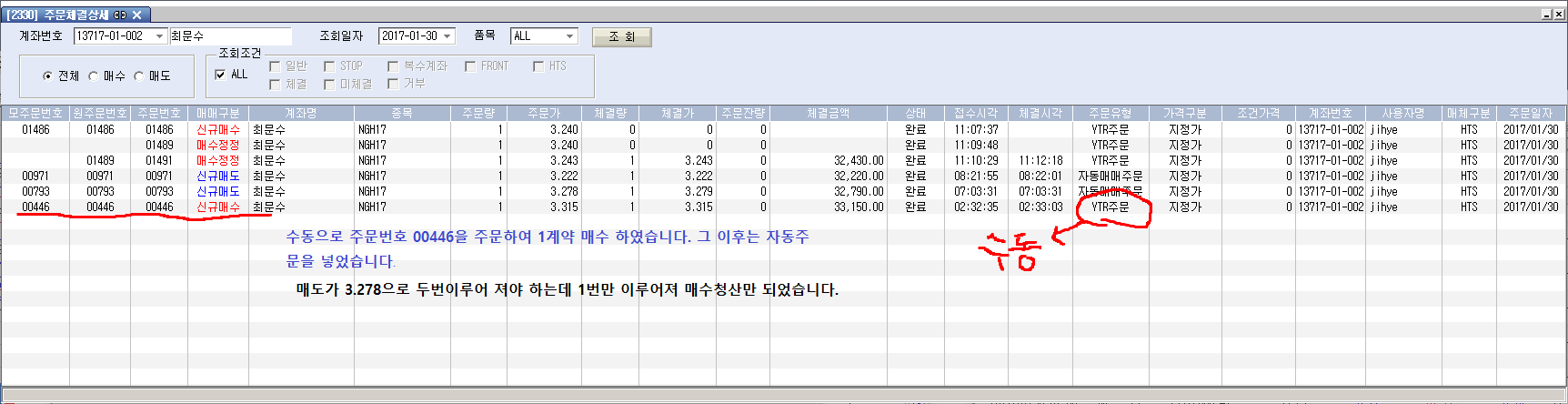Minimize the order detail inner window
The image size is (1568, 404).
1547,15
